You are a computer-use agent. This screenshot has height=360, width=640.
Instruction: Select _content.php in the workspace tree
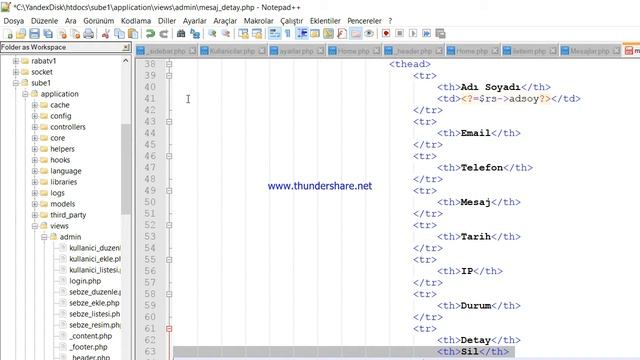click(91, 336)
